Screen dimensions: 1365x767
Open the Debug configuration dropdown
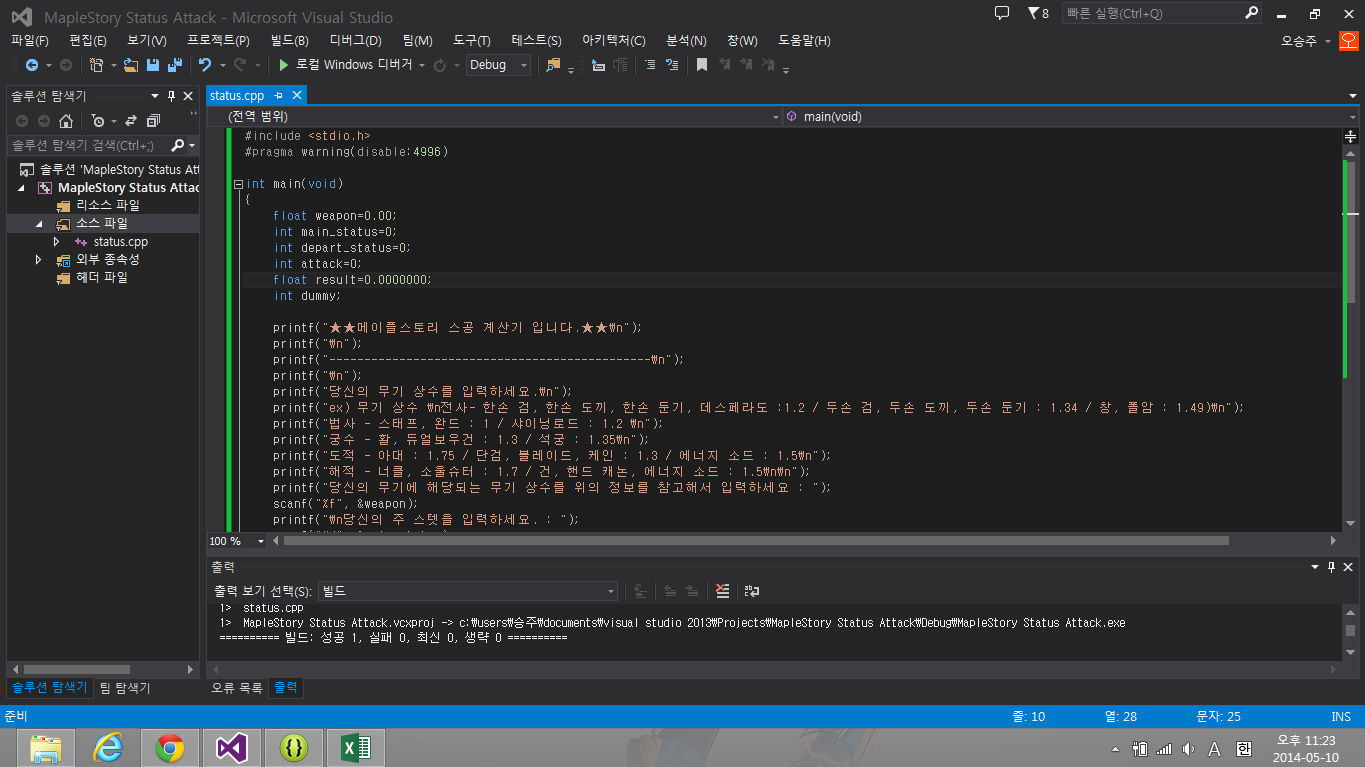(x=498, y=65)
